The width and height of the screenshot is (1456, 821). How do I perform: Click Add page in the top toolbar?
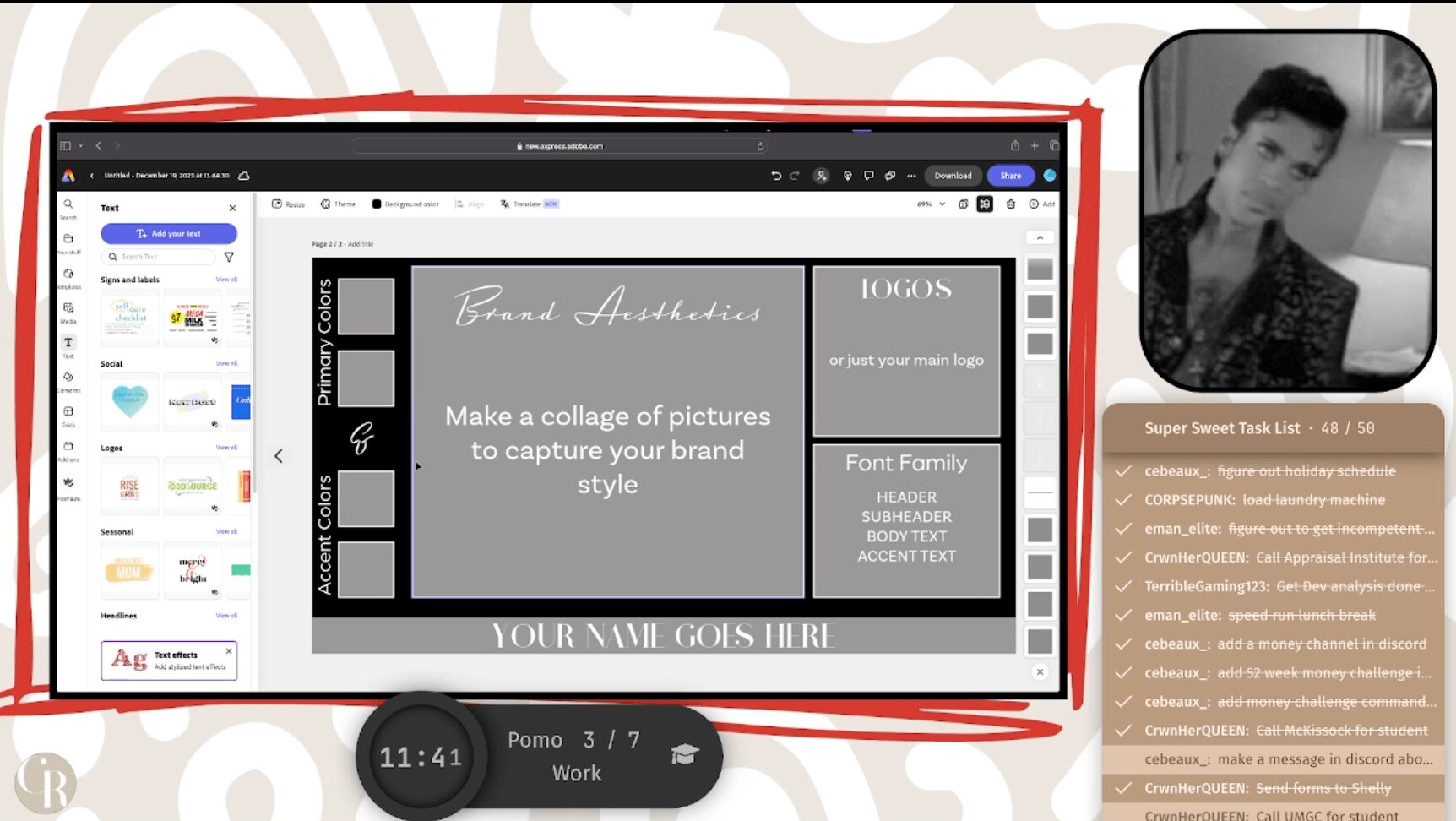(1041, 204)
